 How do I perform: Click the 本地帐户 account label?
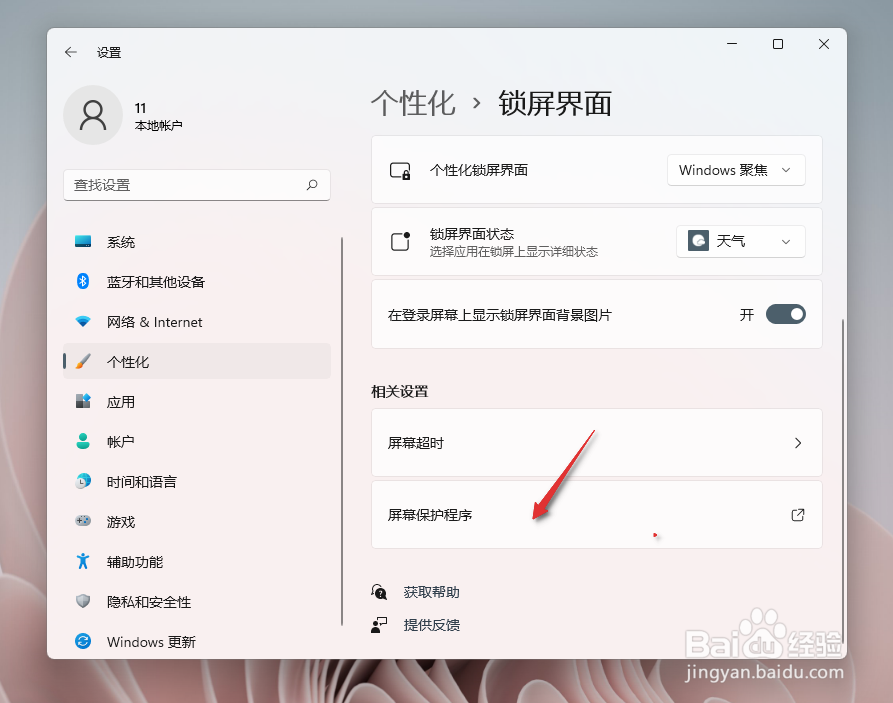[158, 125]
